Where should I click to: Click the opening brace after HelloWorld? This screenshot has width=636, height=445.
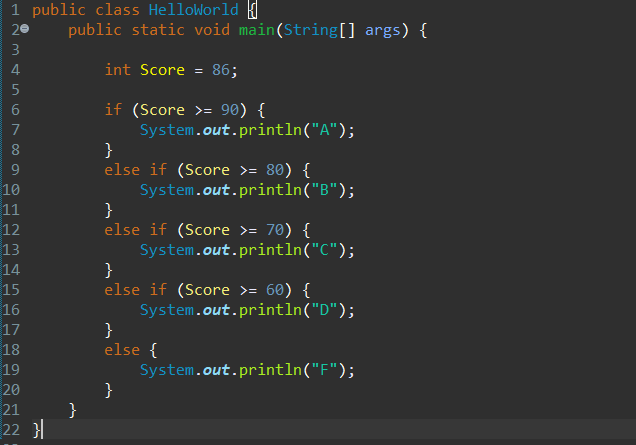pos(252,10)
